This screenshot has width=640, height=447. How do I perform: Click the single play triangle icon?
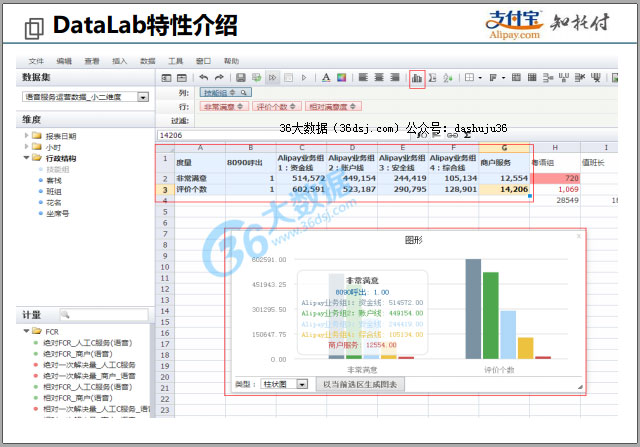pos(304,78)
